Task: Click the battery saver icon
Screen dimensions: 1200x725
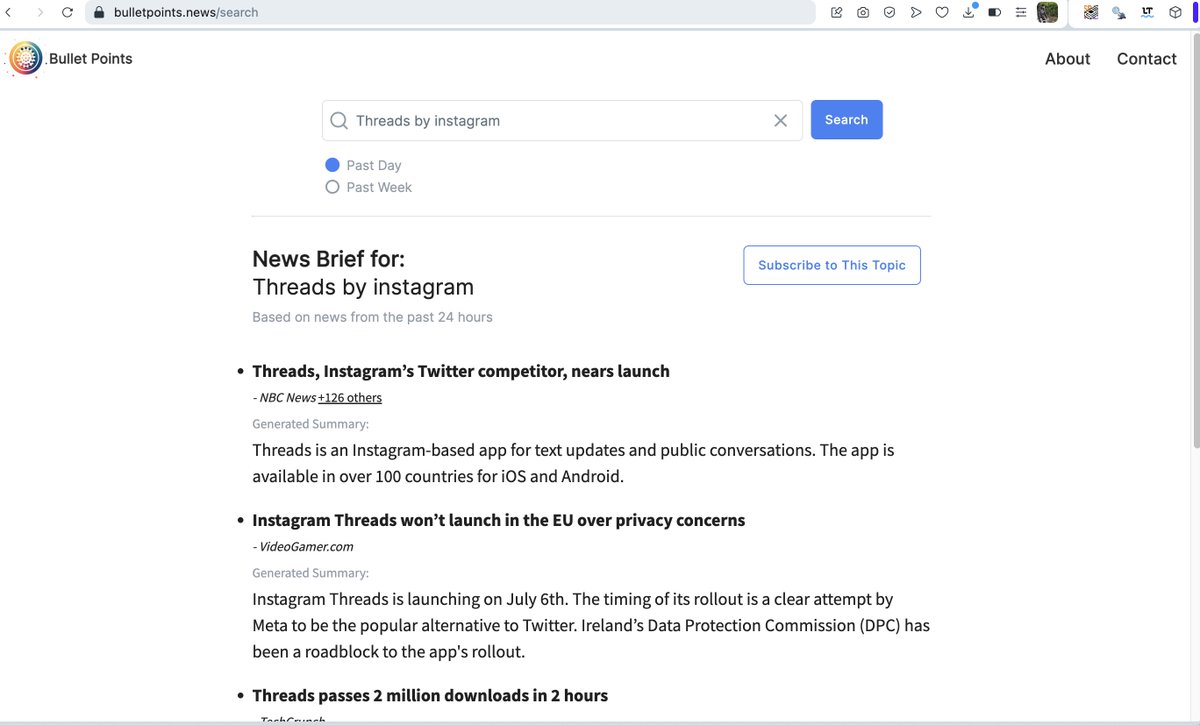Action: click(x=994, y=12)
